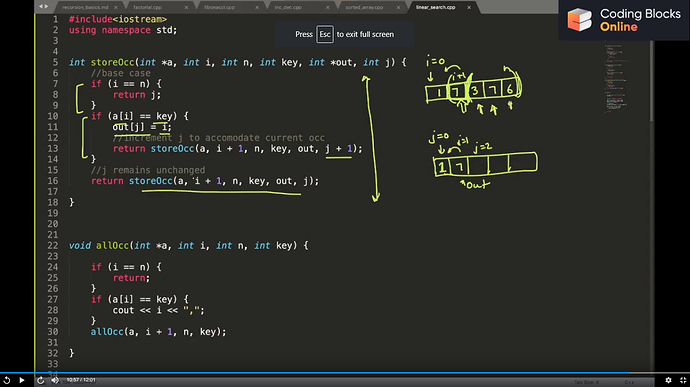The image size is (690, 387).
Task: Open the Tab Size selector in status bar
Action: [x=587, y=382]
